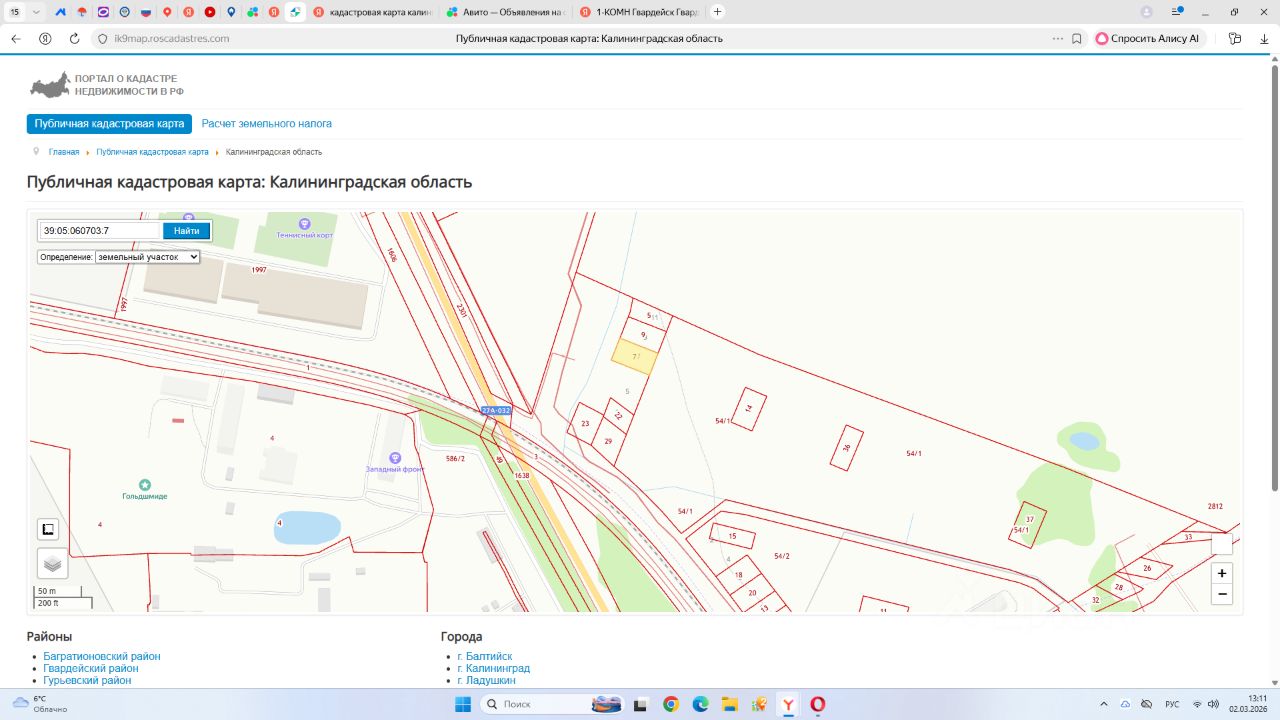
Task: Open the Расчет земельного налога tab
Action: pyautogui.click(x=267, y=124)
